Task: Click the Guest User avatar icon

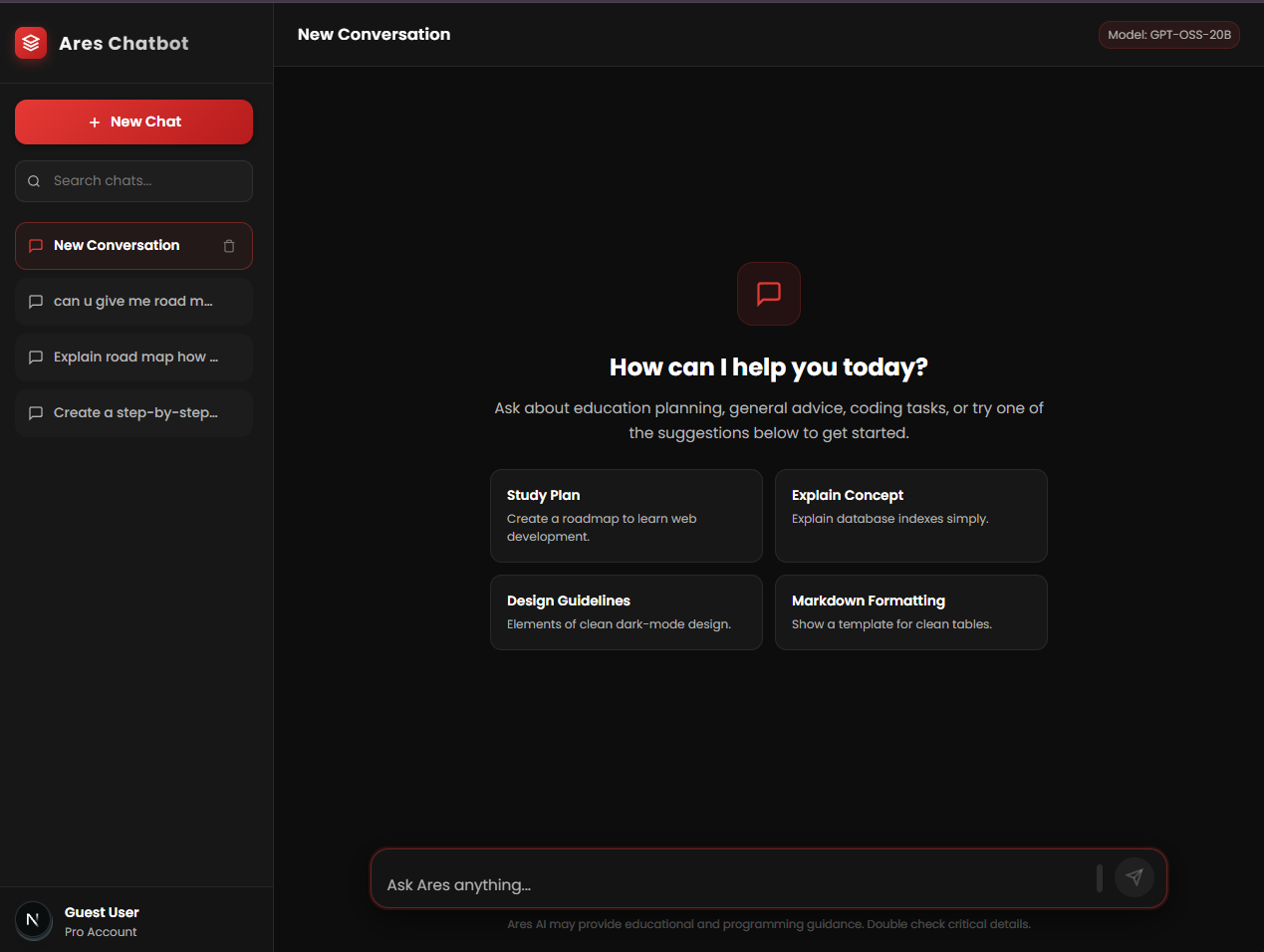Action: pos(33,920)
